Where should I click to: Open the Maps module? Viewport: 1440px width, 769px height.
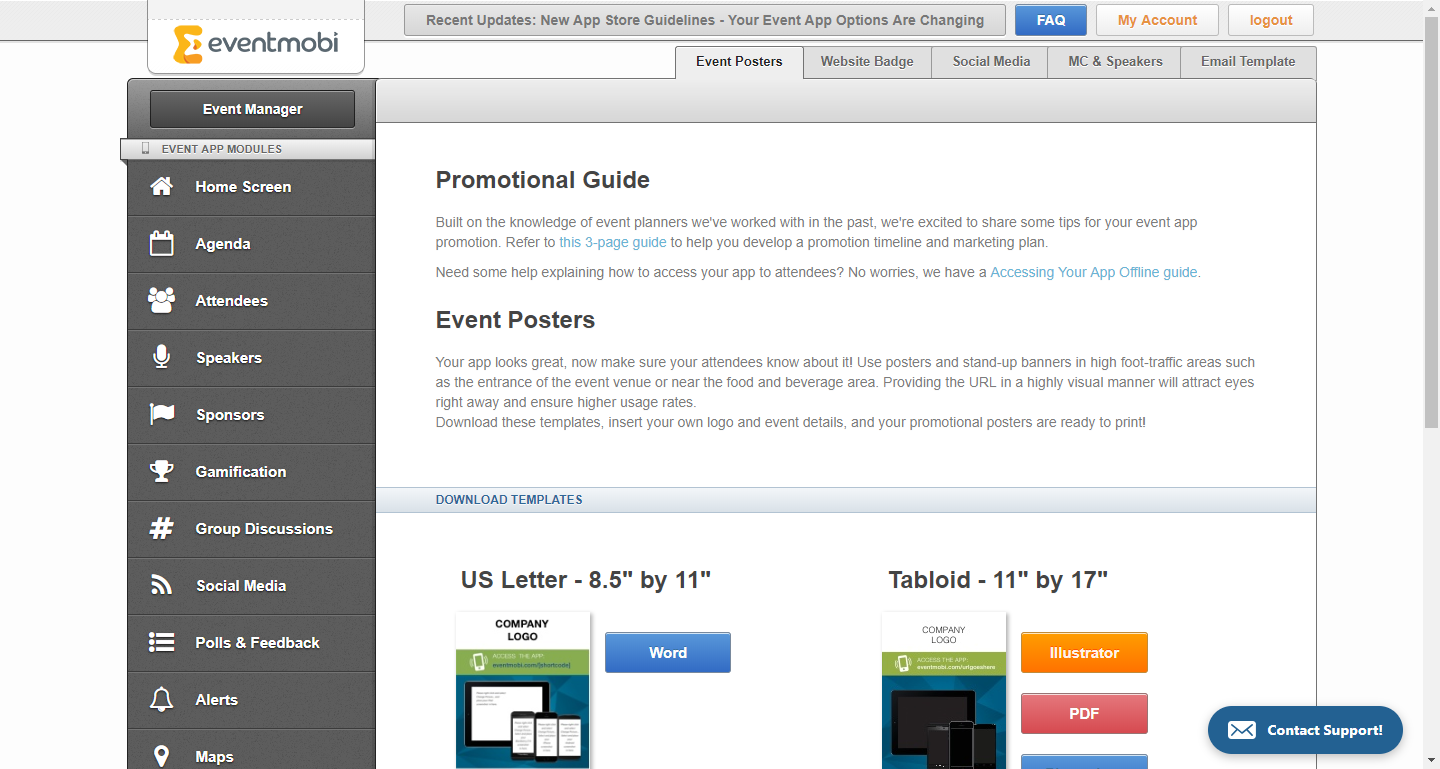(x=252, y=749)
